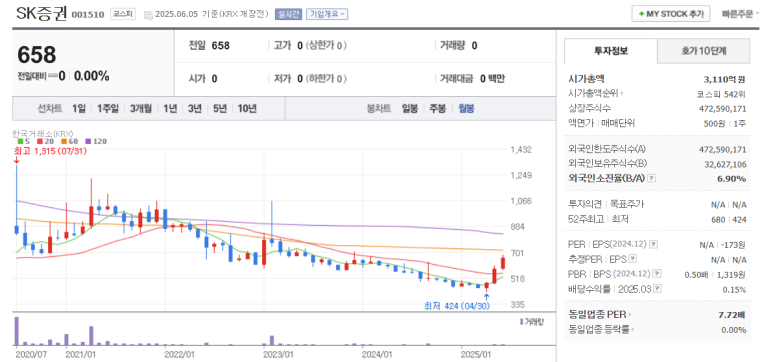Open the 동일업종 PER link
Viewport: 773px width, 362px height.
(600, 314)
